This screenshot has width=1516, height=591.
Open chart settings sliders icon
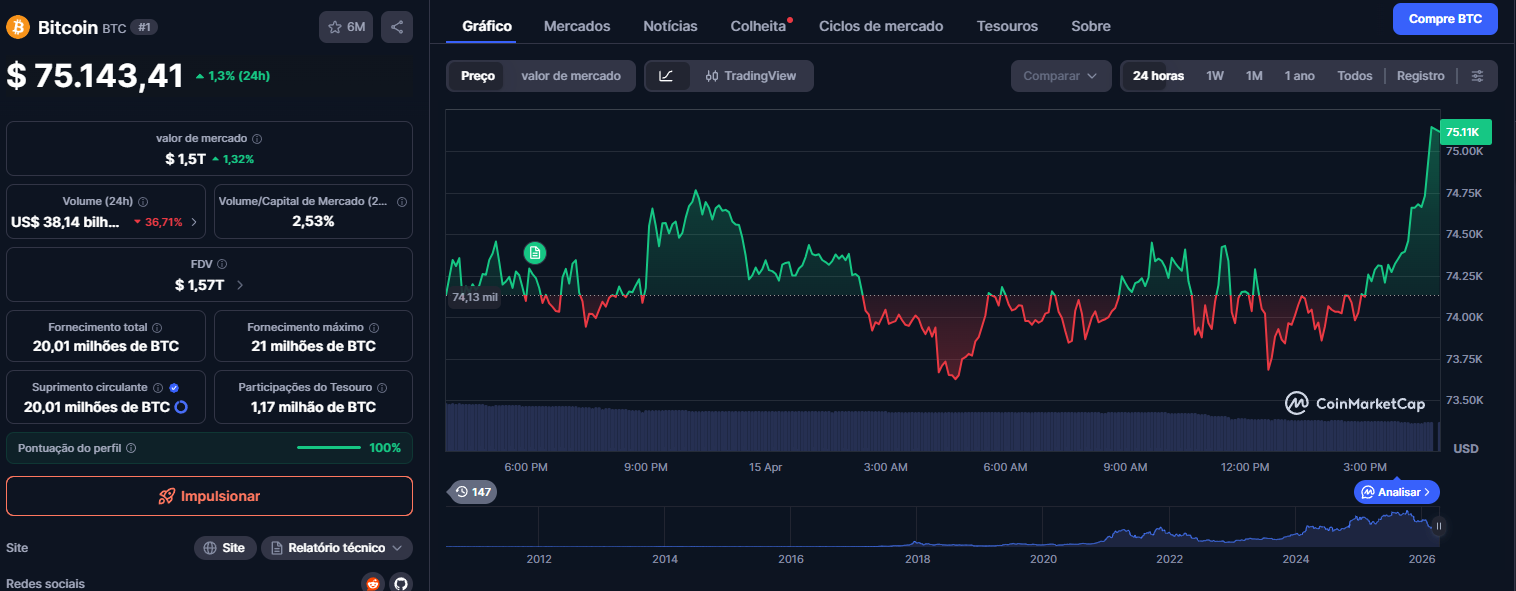coord(1478,76)
